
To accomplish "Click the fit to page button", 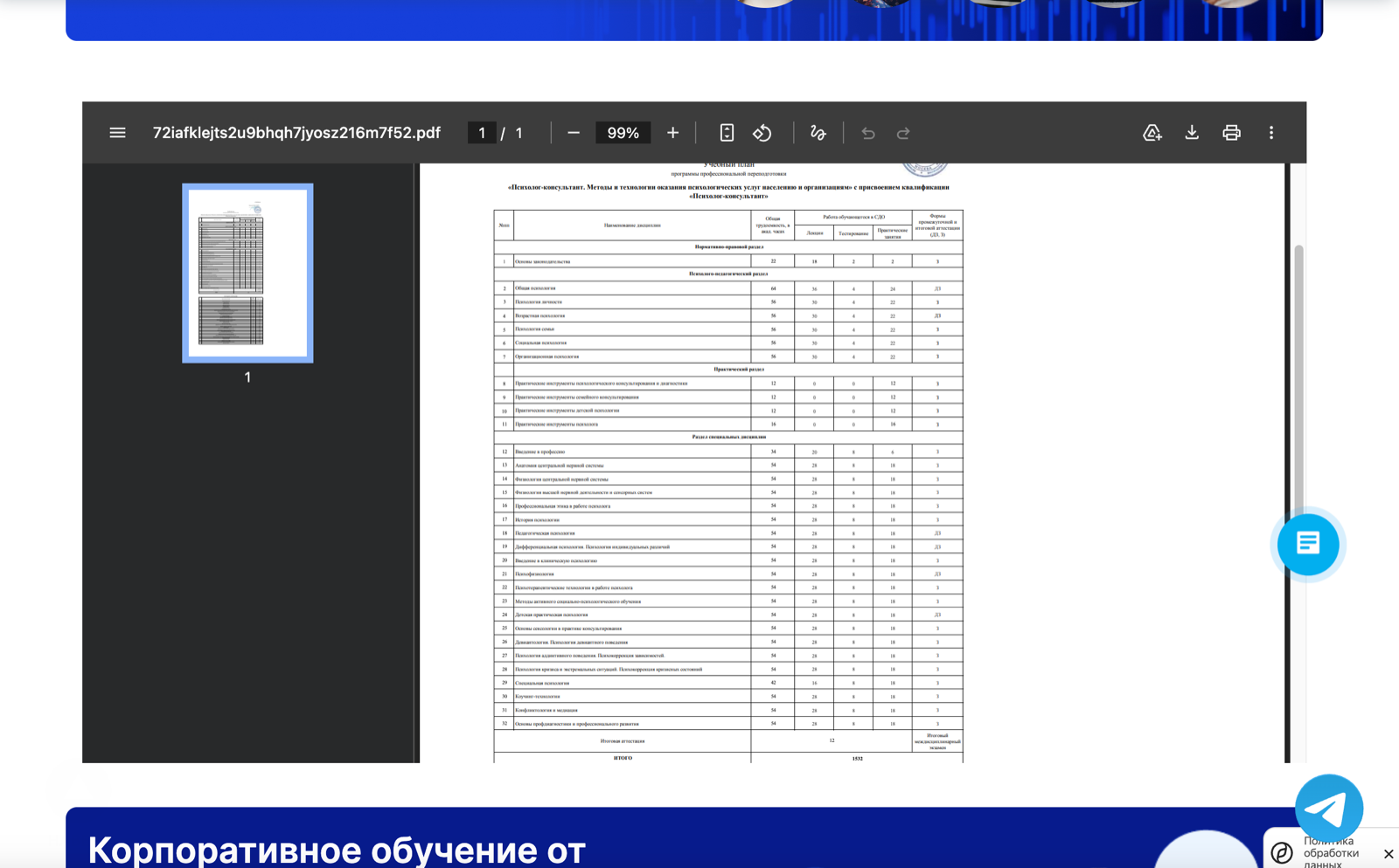I will click(727, 133).
